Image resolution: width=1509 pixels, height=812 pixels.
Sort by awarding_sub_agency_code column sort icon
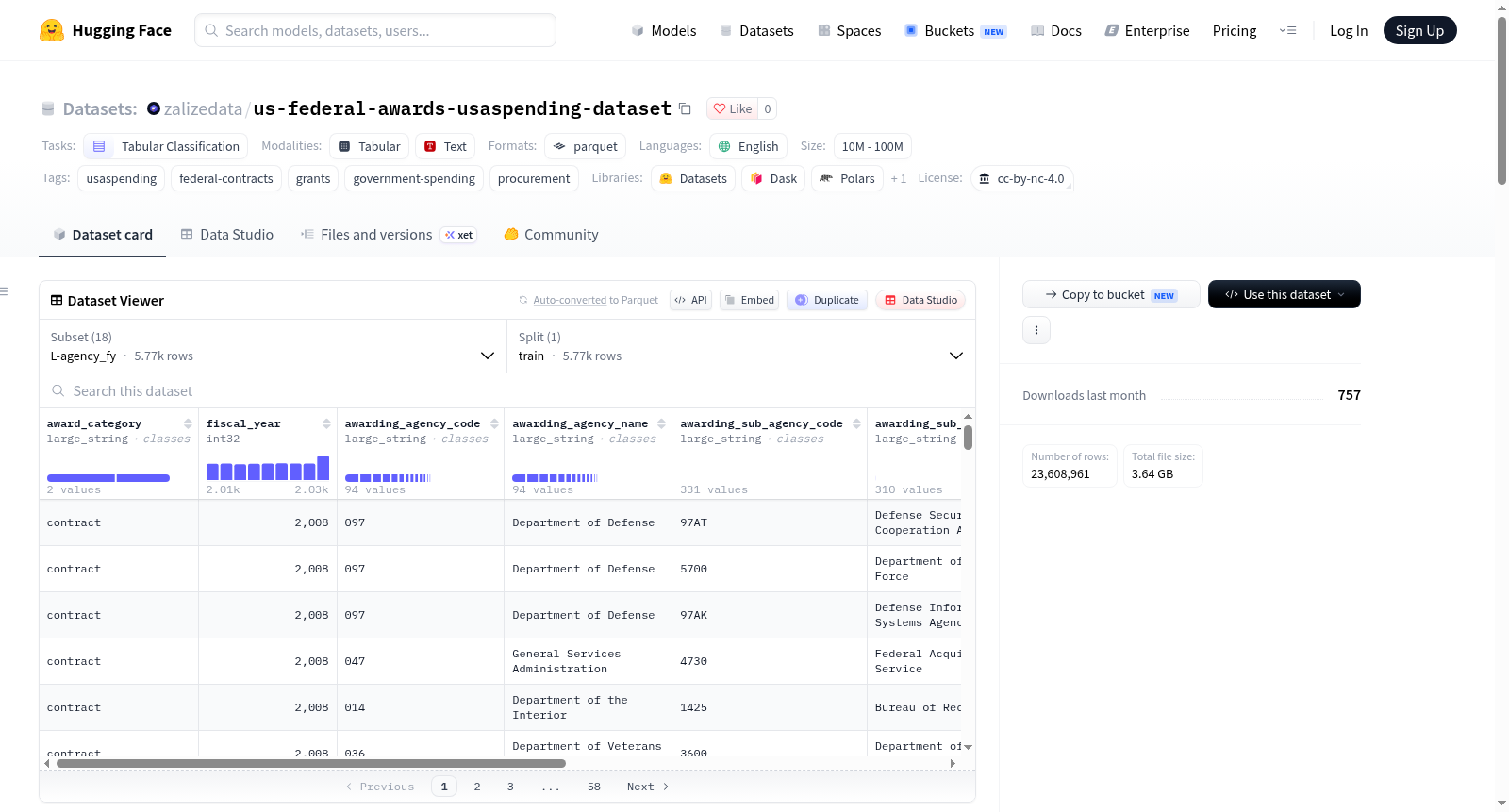(856, 423)
